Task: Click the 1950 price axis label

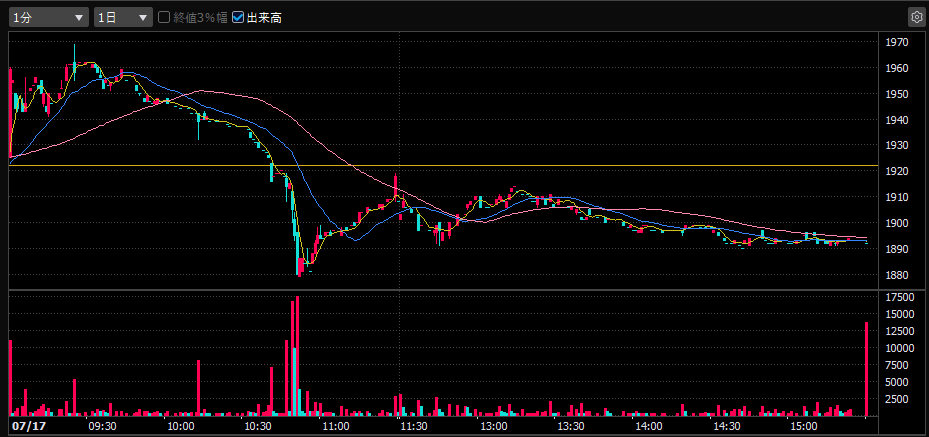Action: pos(896,94)
